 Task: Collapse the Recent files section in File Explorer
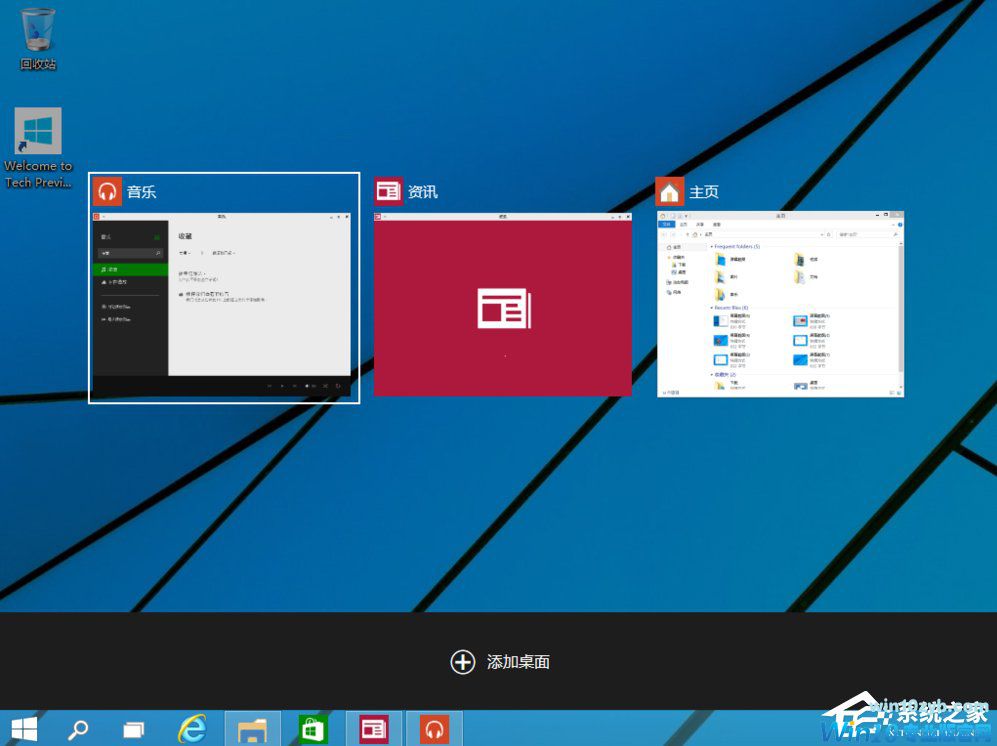point(713,306)
